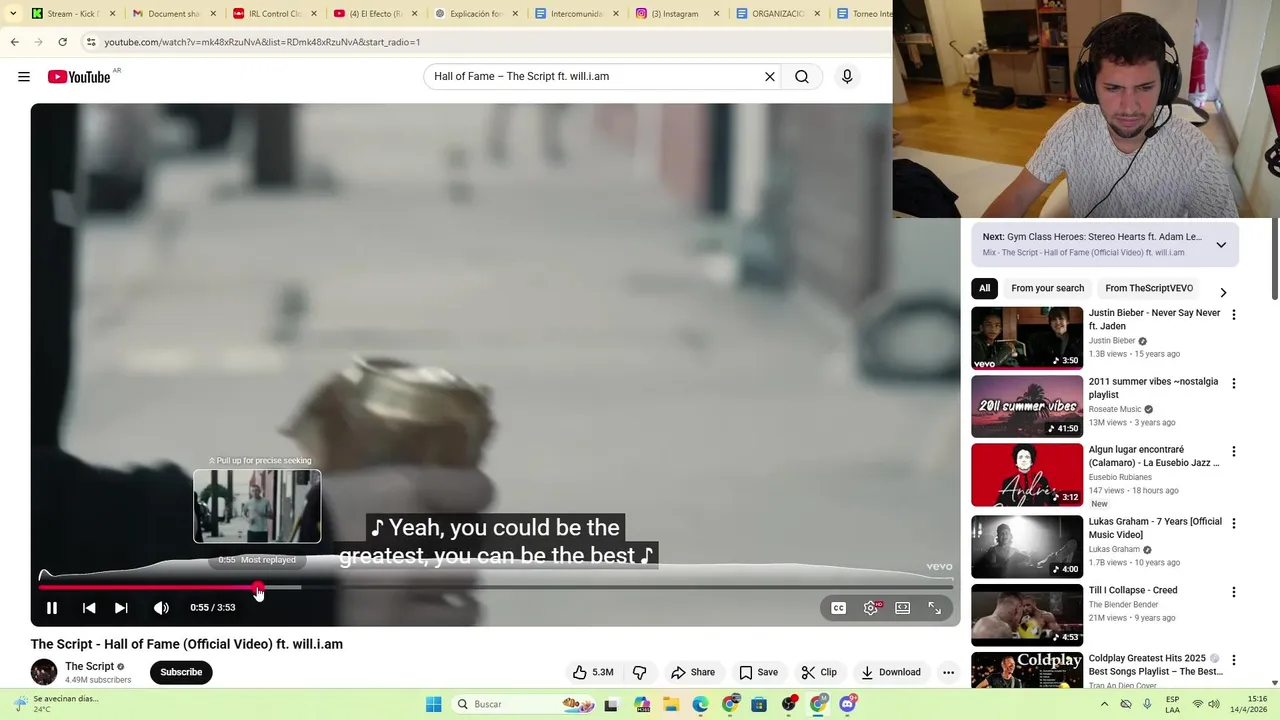Open Algun lugar encontraré Calamaro thumbnail
The width and height of the screenshot is (1280, 720).
tap(1027, 475)
